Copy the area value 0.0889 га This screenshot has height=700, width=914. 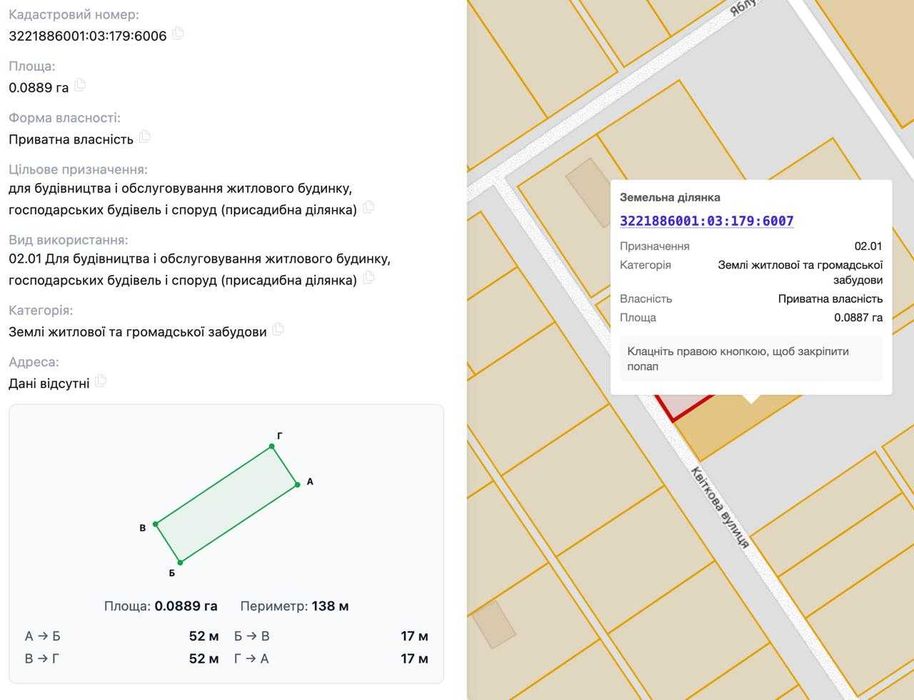coord(80,85)
